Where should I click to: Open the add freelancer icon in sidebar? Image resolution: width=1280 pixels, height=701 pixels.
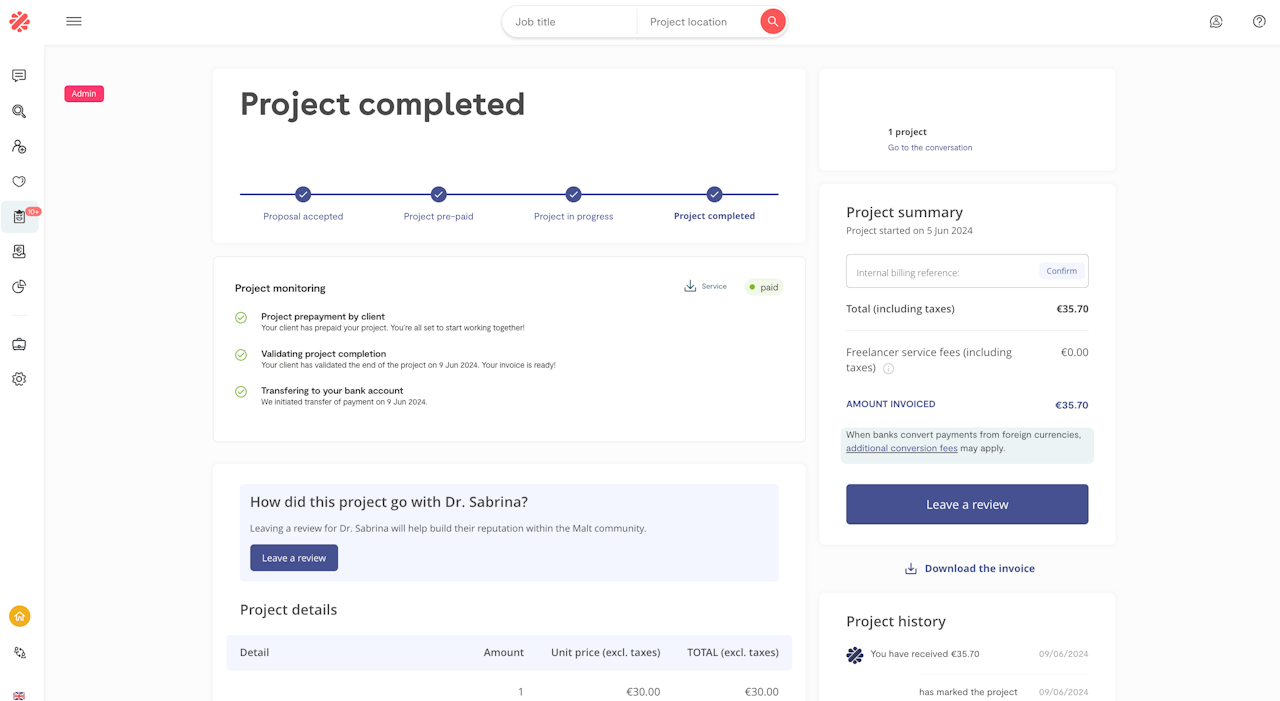point(19,147)
